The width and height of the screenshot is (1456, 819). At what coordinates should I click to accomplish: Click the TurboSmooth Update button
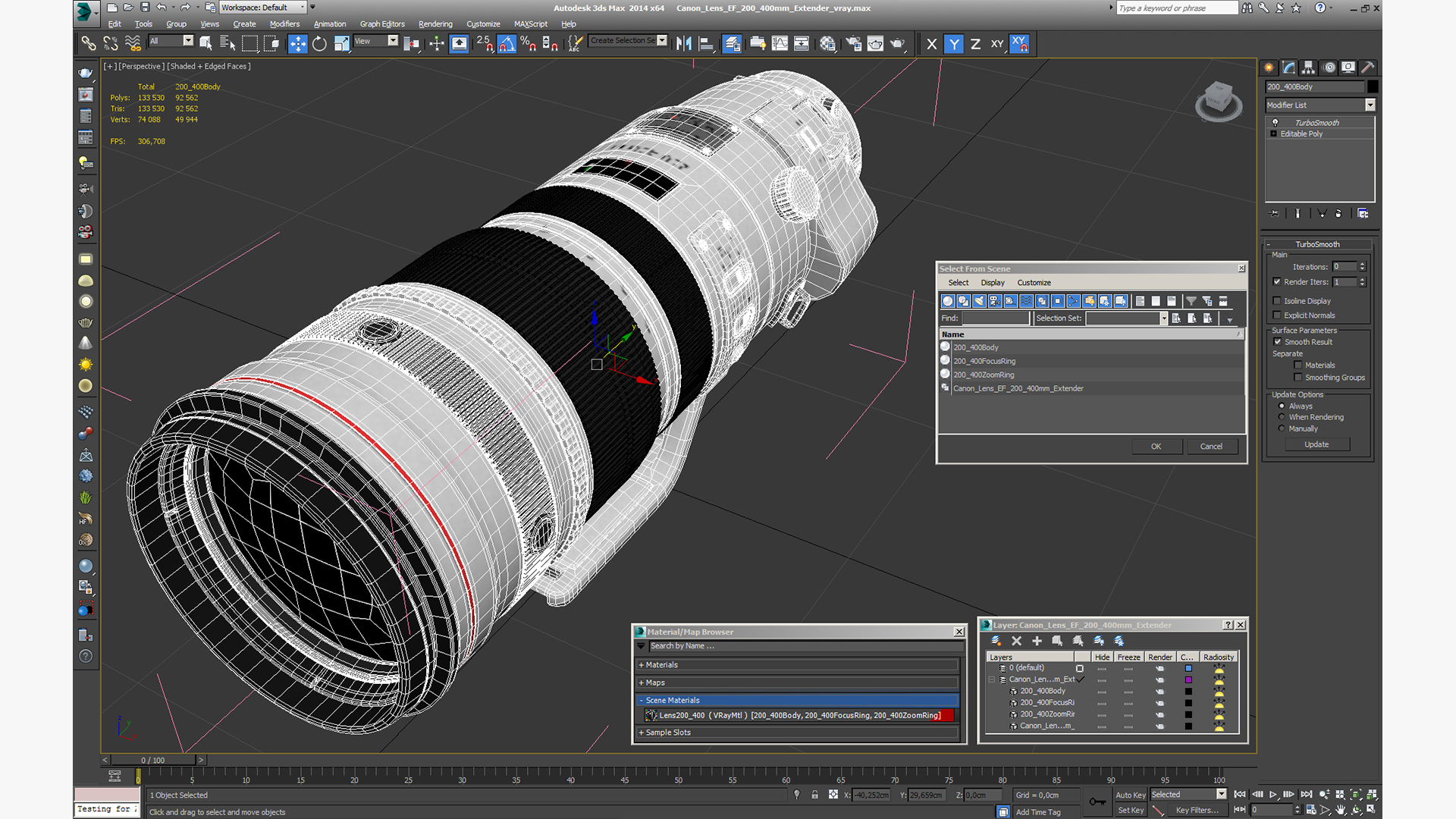pos(1316,445)
